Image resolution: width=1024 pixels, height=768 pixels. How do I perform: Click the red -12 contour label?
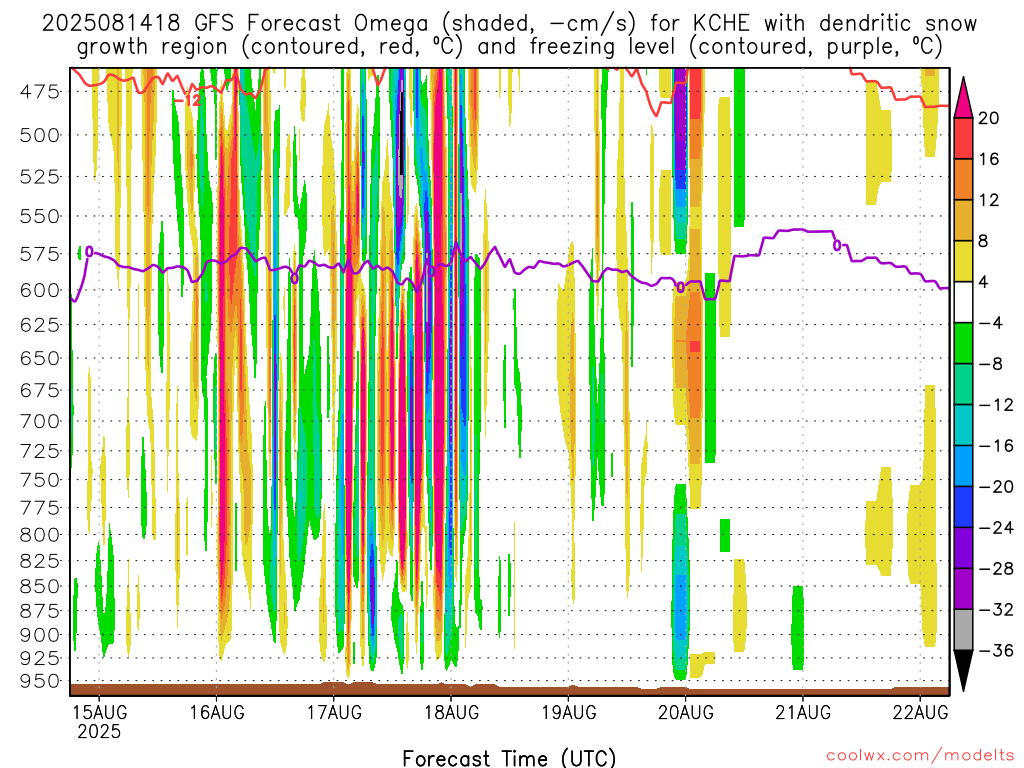point(188,100)
